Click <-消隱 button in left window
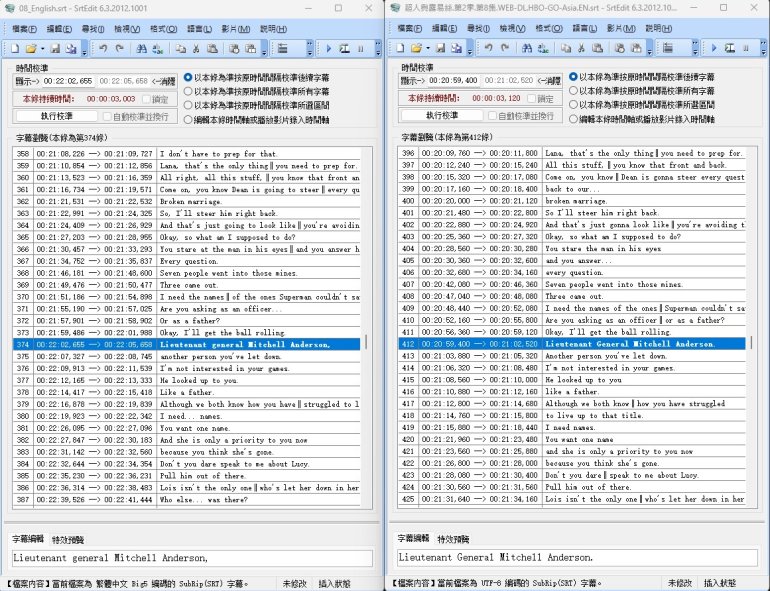Image resolution: width=770 pixels, height=591 pixels. click(164, 81)
